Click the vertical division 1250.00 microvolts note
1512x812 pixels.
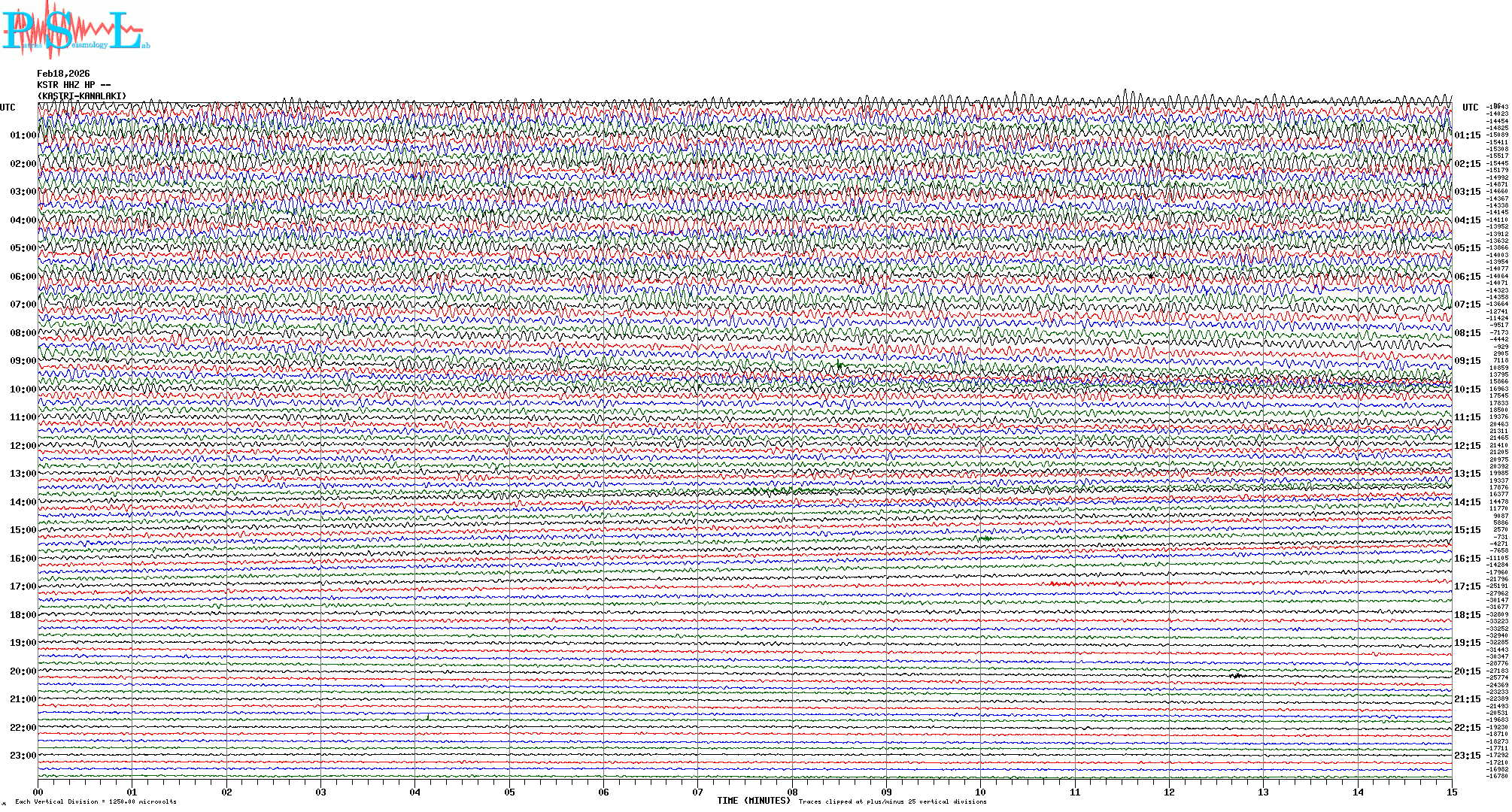tap(96, 801)
